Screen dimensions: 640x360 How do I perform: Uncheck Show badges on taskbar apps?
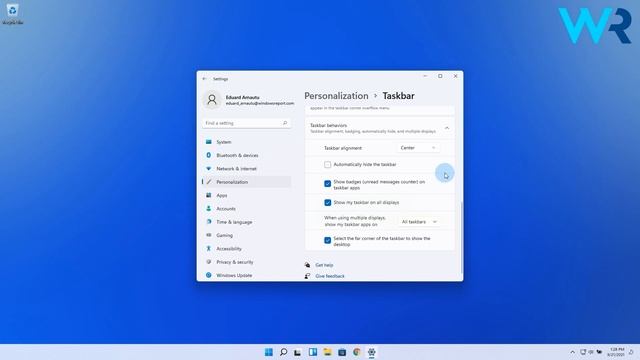[x=327, y=184]
